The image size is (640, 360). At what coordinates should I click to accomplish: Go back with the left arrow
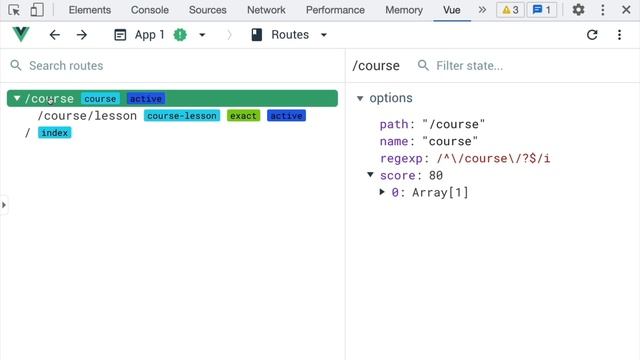tap(55, 35)
